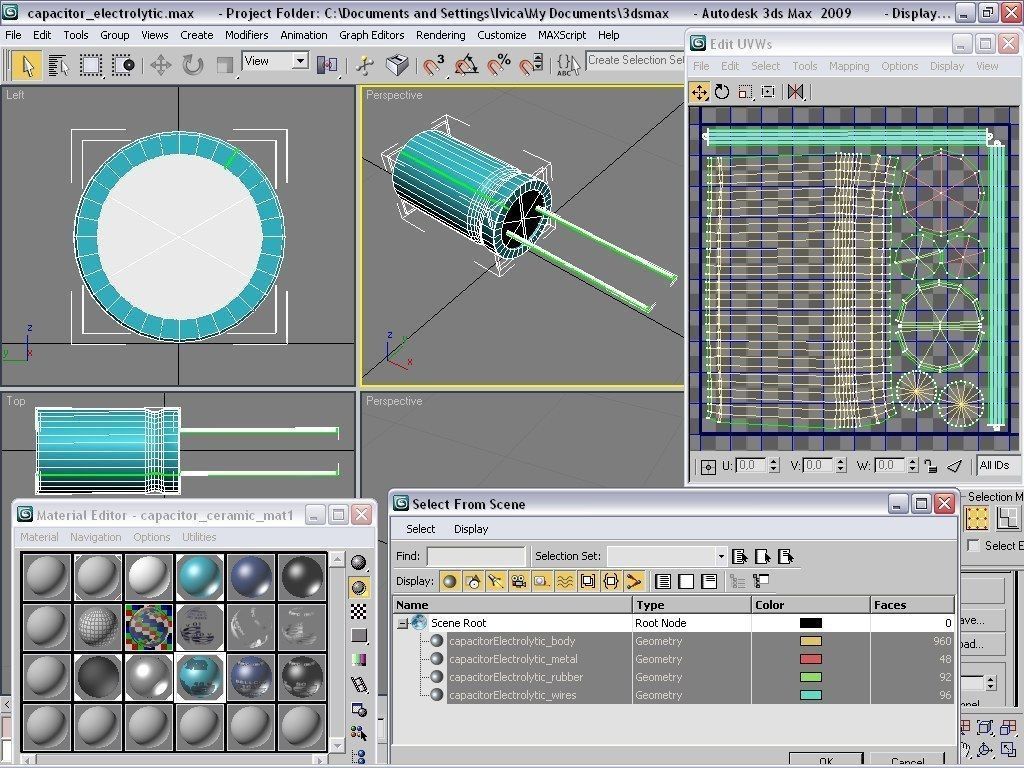
Task: Open Mapping menu in Edit UVWs
Action: pyautogui.click(x=849, y=66)
